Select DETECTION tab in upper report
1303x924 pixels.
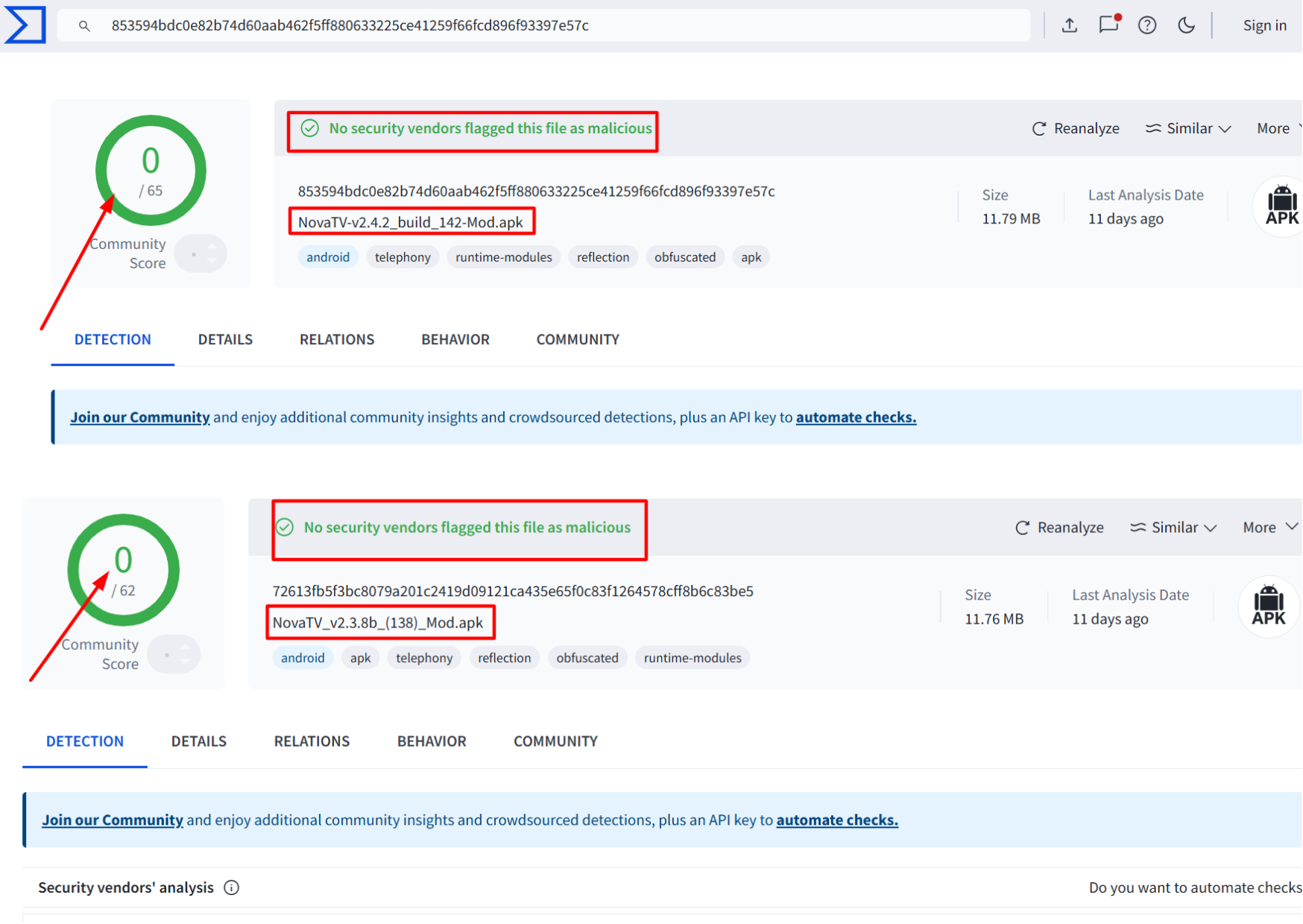pyautogui.click(x=113, y=340)
